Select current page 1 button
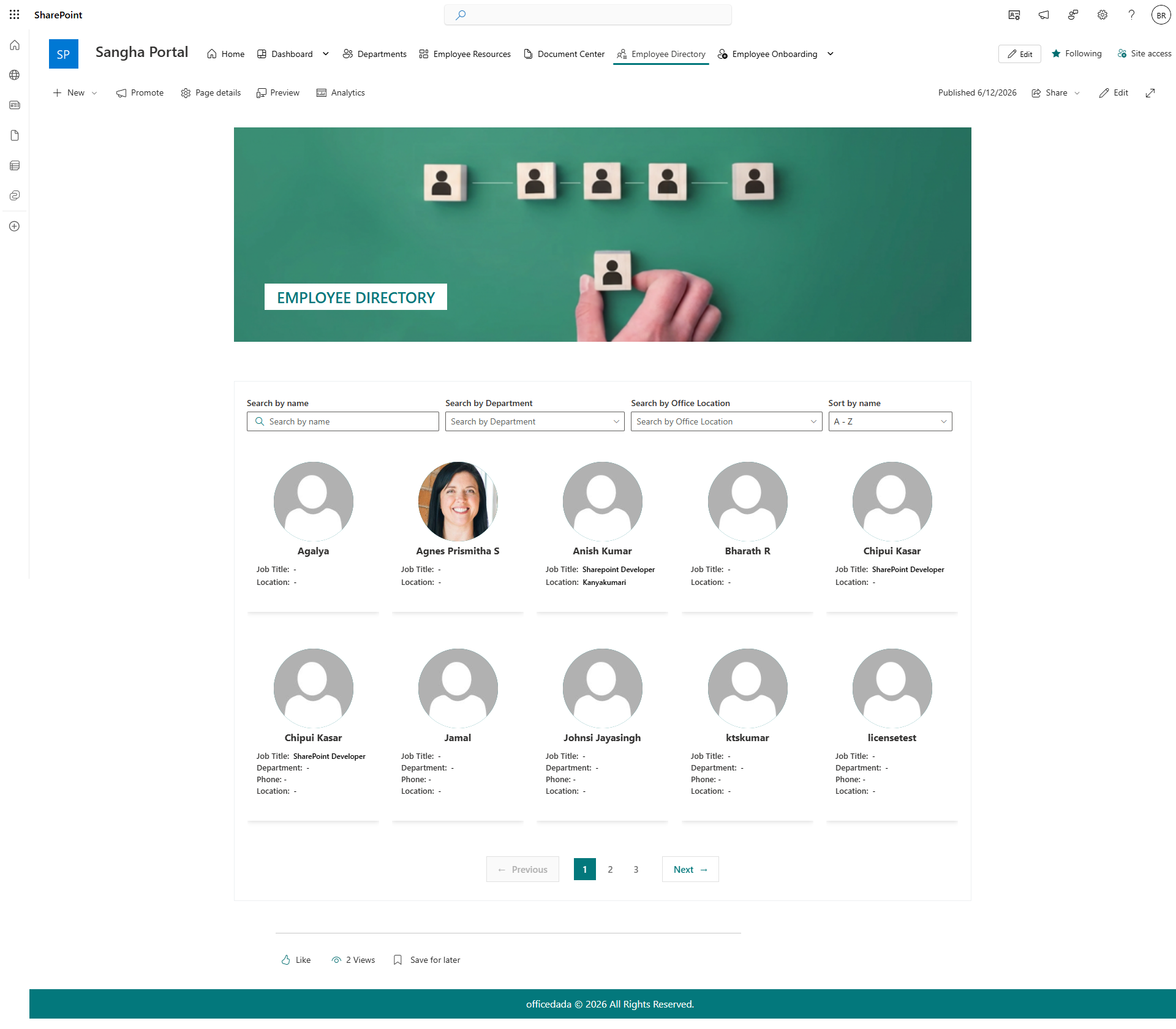 [x=585, y=869]
